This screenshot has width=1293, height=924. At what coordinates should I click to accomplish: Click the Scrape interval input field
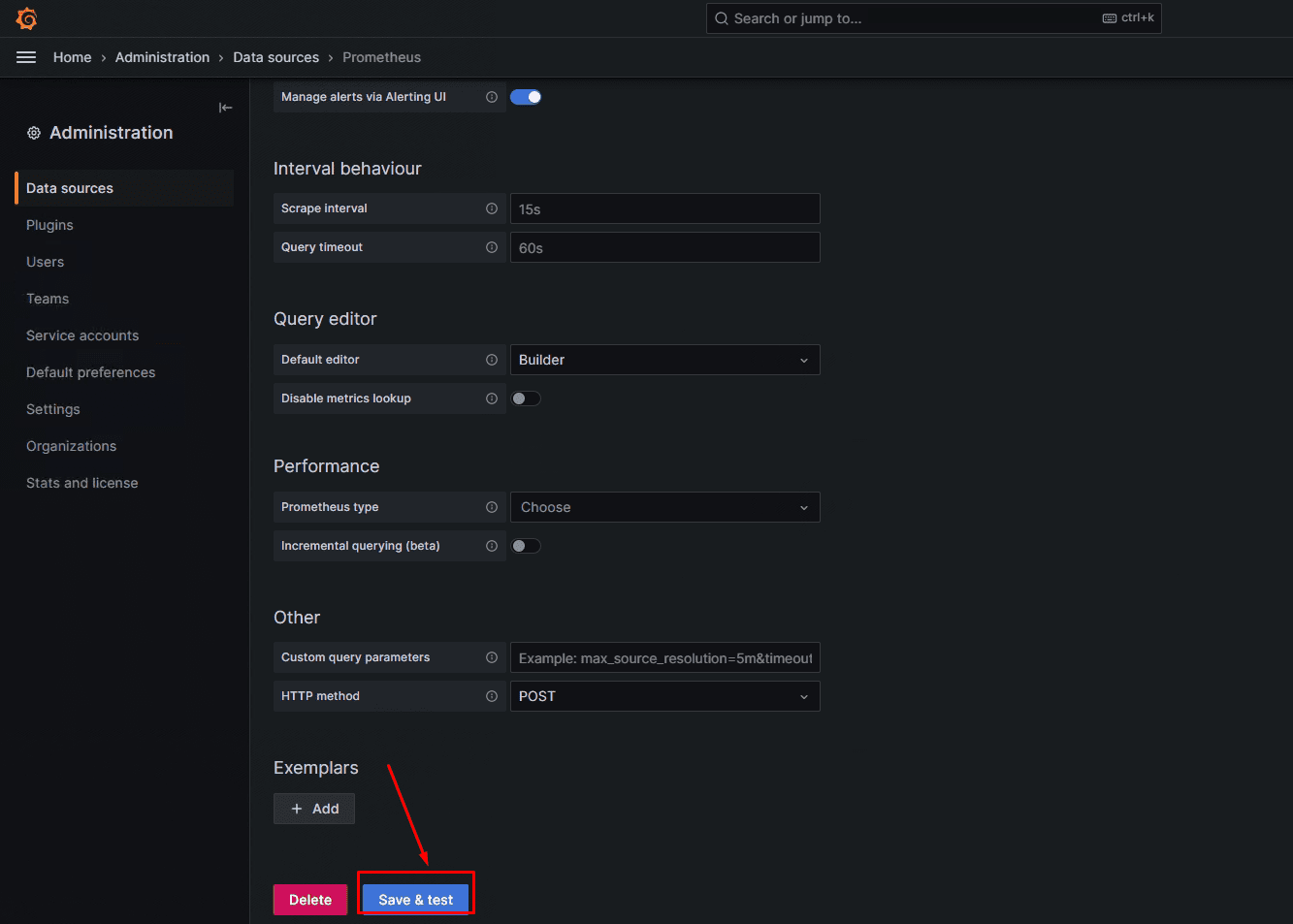pyautogui.click(x=665, y=208)
